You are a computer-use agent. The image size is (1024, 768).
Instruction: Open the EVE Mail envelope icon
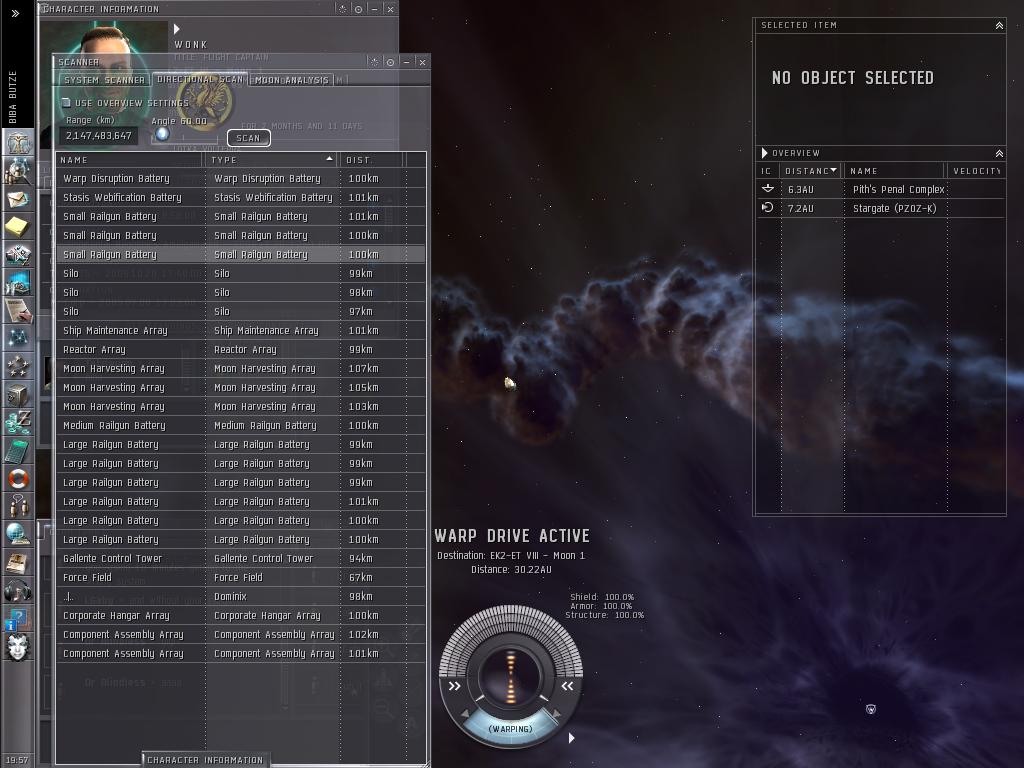click(x=18, y=199)
